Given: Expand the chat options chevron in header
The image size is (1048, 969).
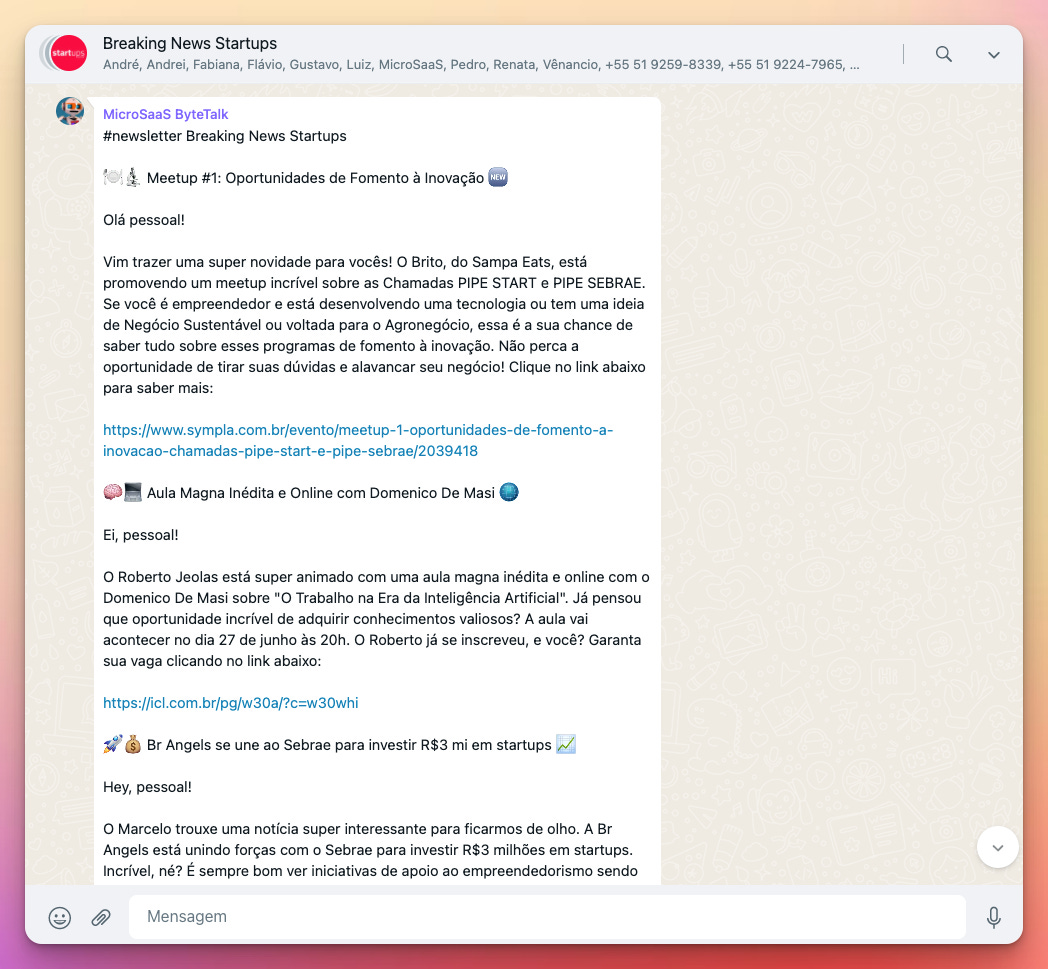Looking at the screenshot, I should 994,55.
